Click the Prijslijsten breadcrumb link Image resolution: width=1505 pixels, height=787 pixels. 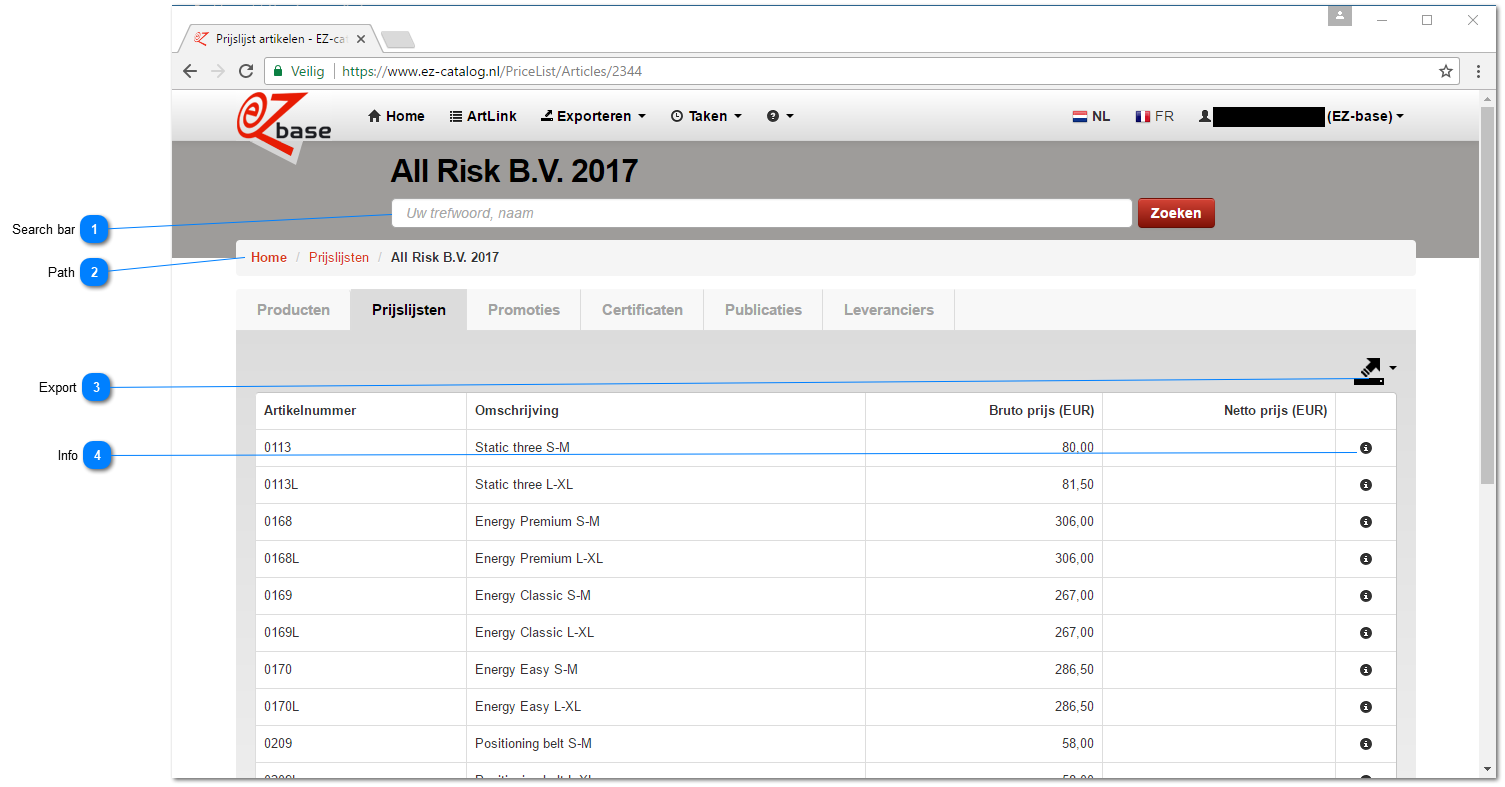pos(339,258)
